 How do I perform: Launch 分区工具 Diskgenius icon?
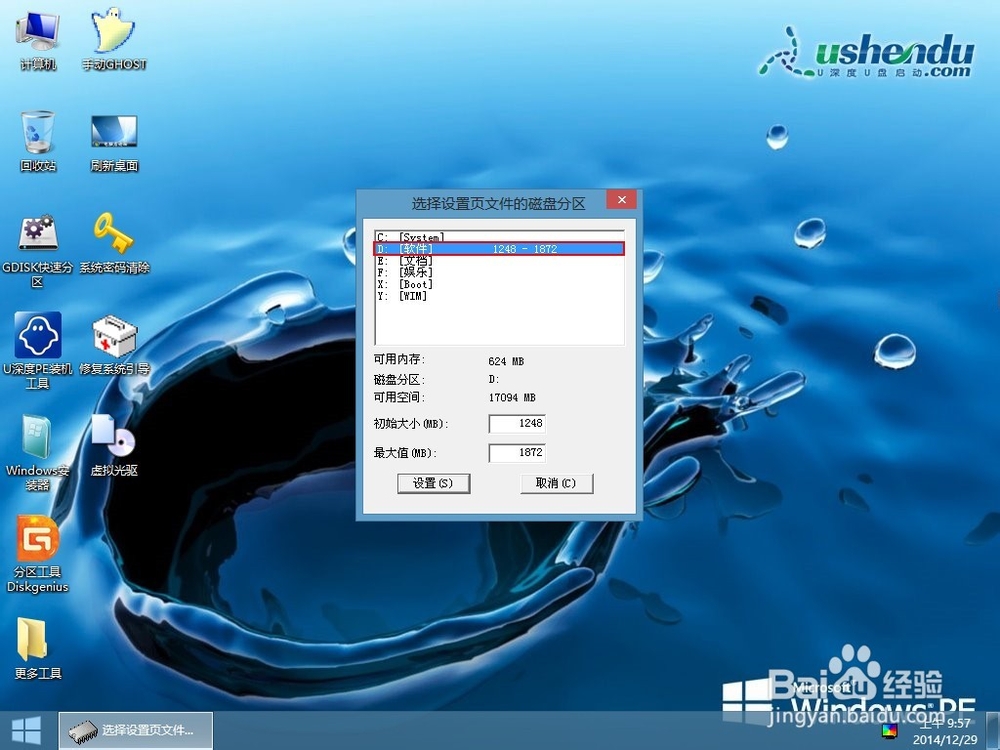click(x=38, y=554)
